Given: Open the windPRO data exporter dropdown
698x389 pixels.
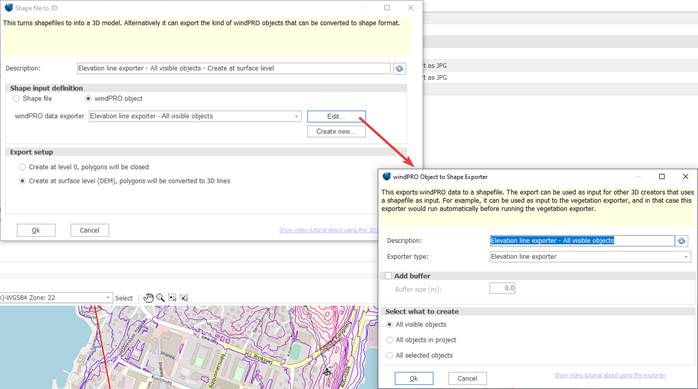Looking at the screenshot, I should 195,116.
